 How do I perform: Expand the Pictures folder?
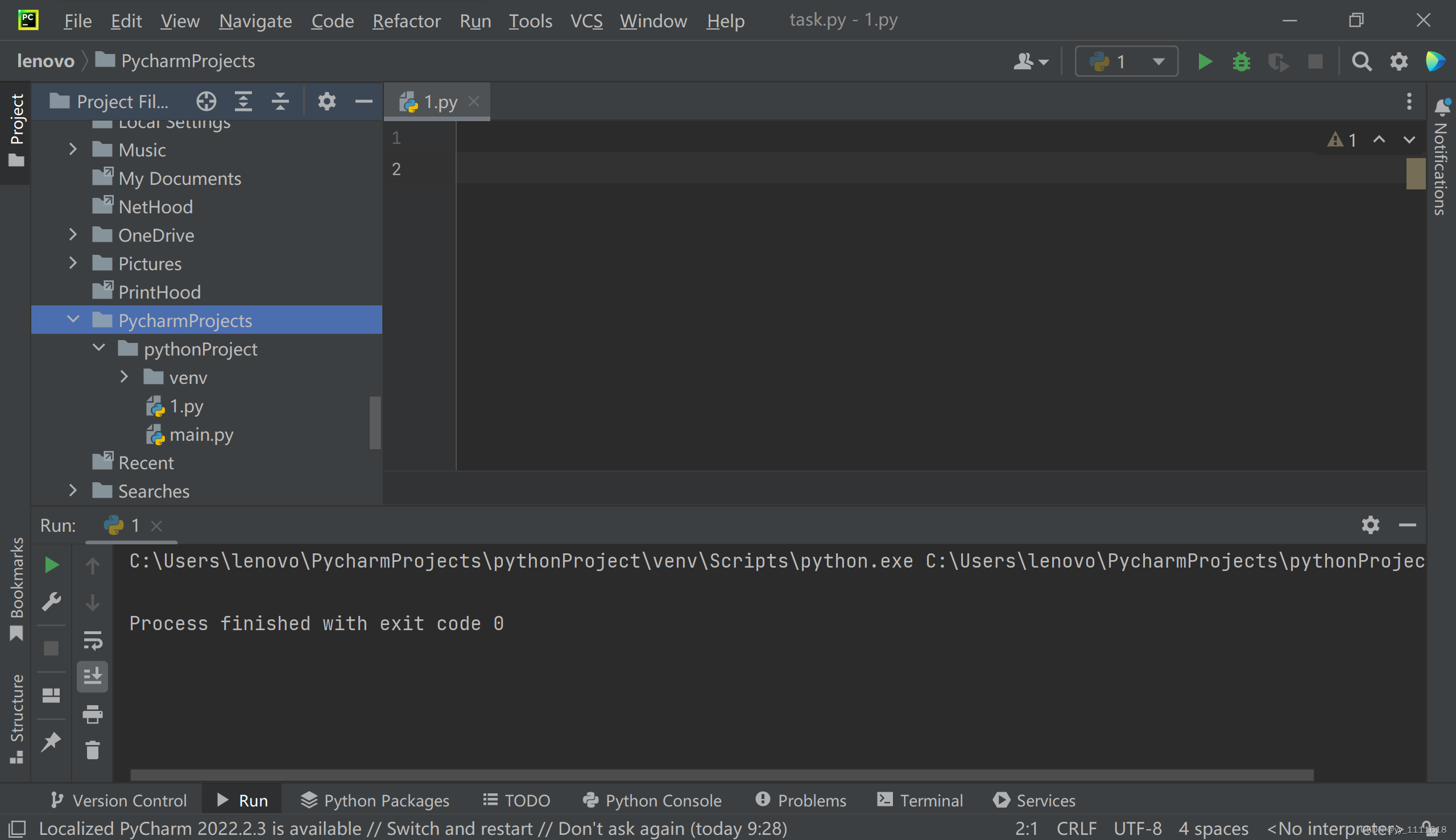click(73, 263)
